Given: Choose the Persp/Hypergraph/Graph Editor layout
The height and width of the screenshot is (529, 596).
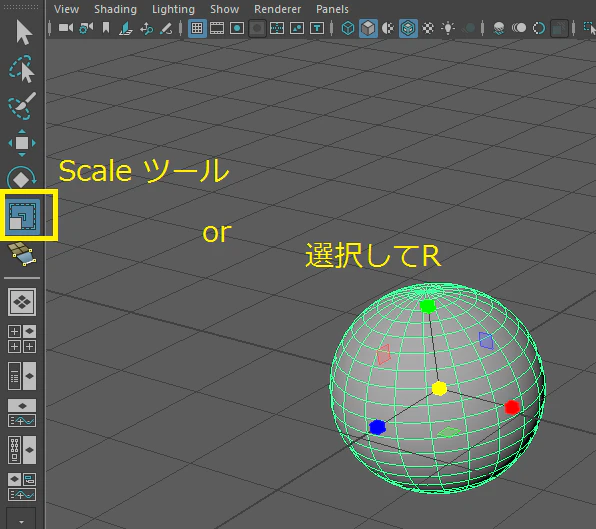Looking at the screenshot, I should tap(22, 487).
